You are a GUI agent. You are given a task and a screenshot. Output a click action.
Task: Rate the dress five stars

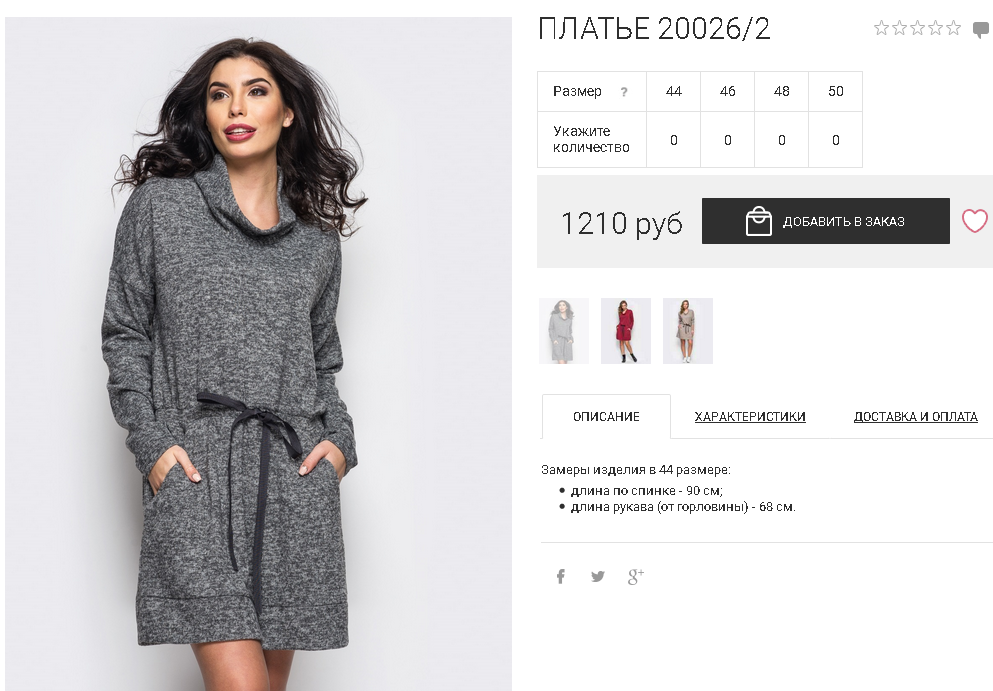[x=954, y=28]
